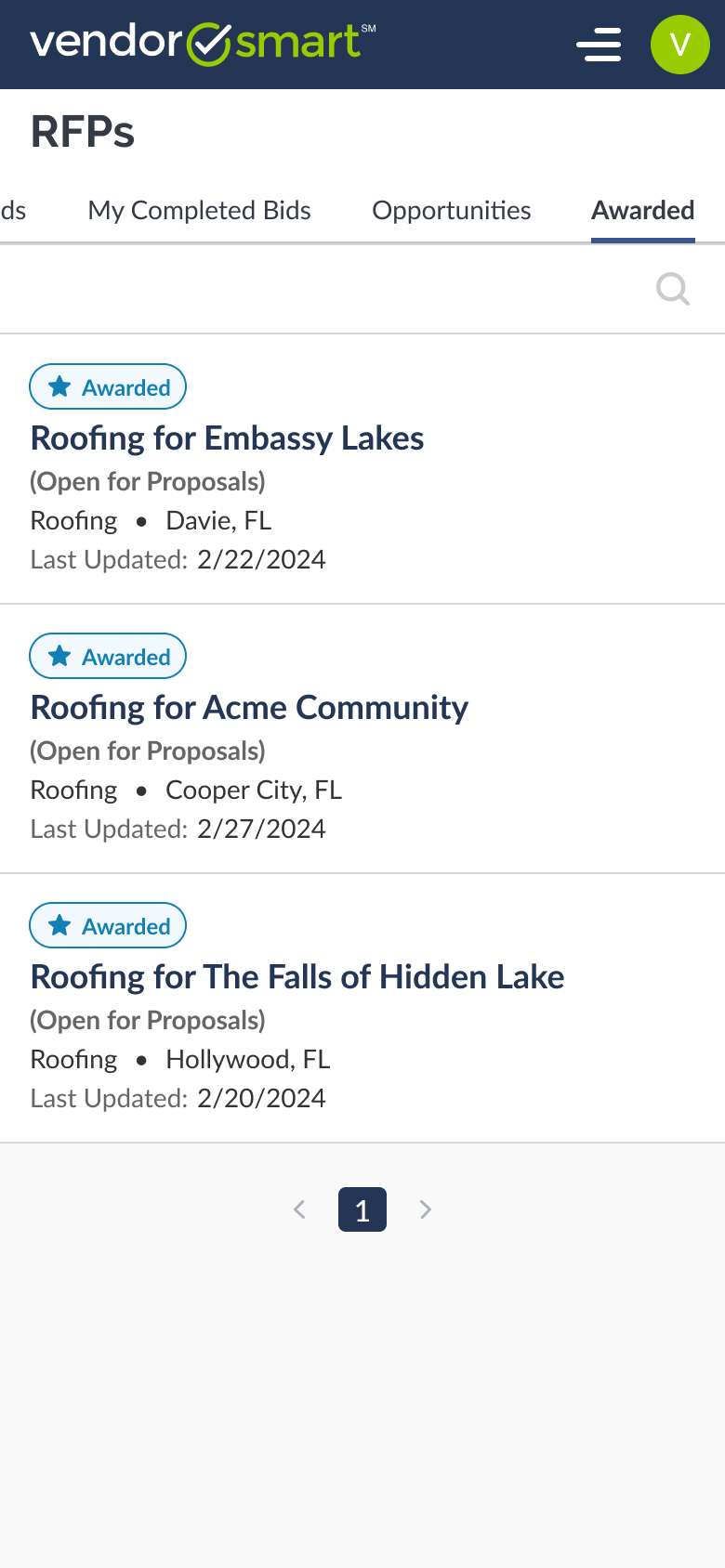Image resolution: width=725 pixels, height=1568 pixels.
Task: Switch to My Completed Bids tab
Action: click(199, 211)
